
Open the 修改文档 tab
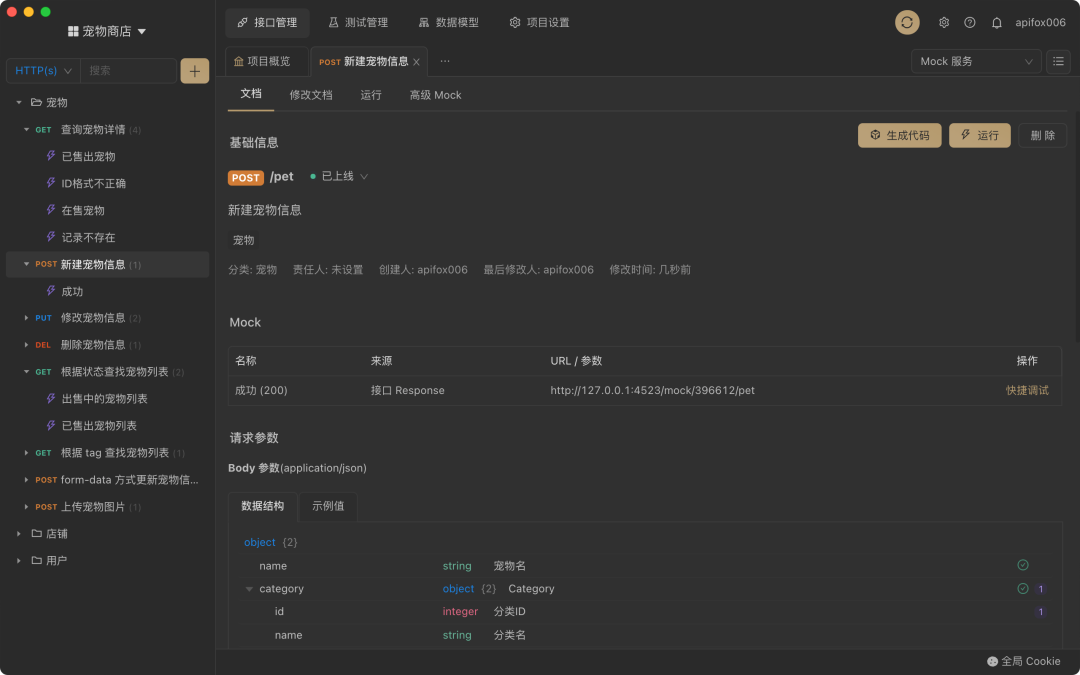(x=311, y=95)
